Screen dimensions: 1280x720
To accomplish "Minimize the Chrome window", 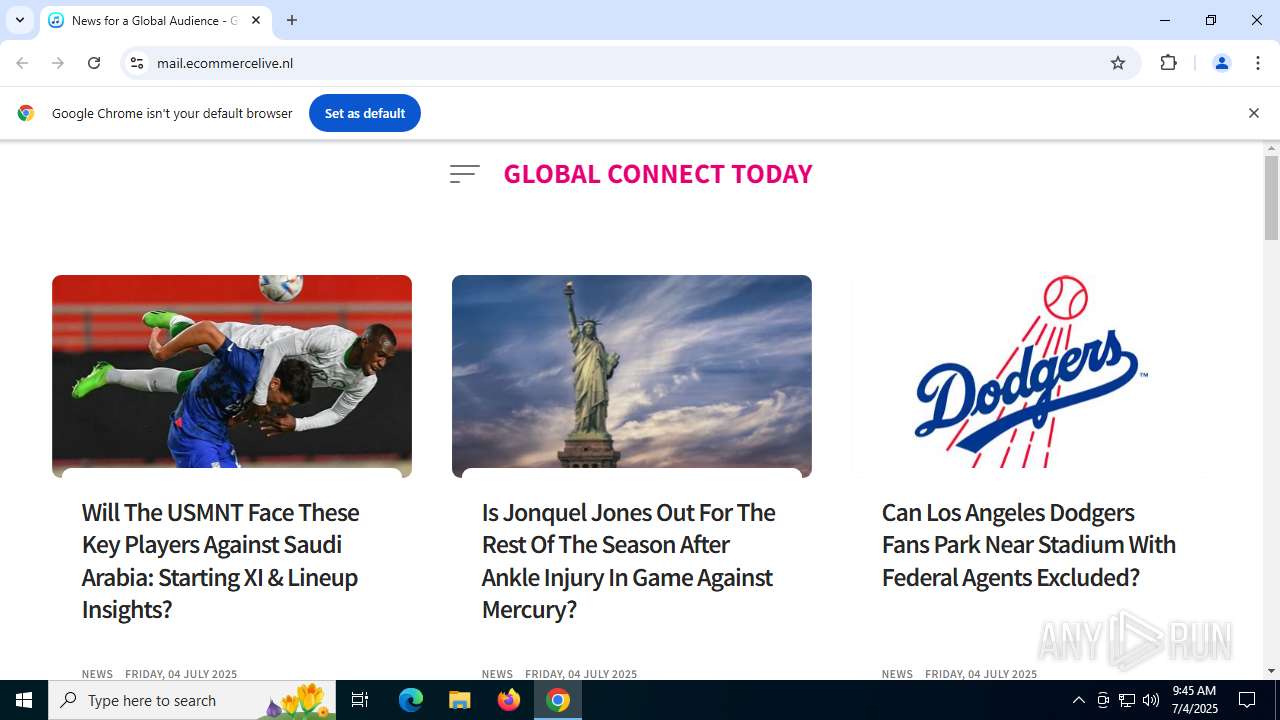I will (x=1165, y=20).
